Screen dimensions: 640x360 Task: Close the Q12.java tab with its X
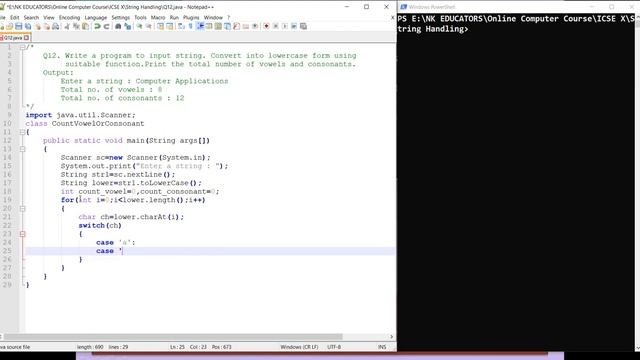click(x=27, y=38)
